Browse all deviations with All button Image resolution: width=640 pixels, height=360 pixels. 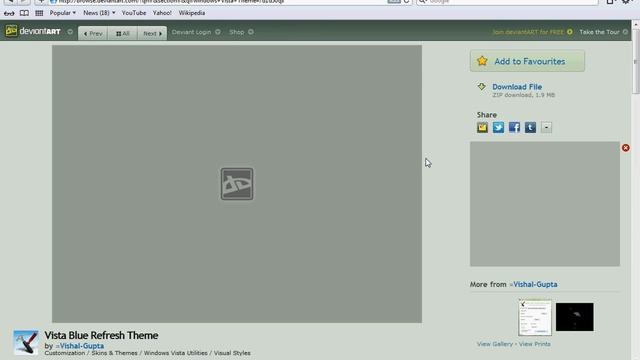(122, 33)
